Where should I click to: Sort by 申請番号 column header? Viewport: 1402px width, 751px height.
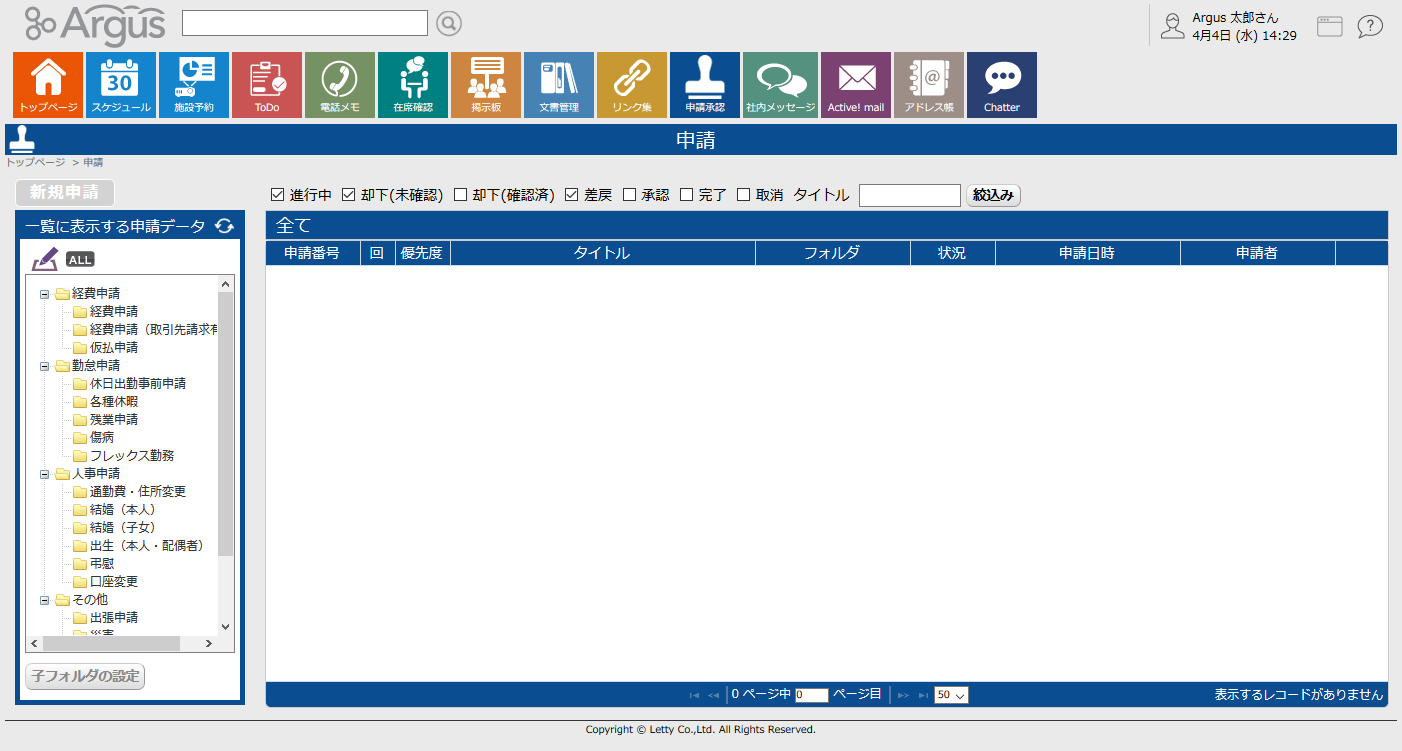312,253
